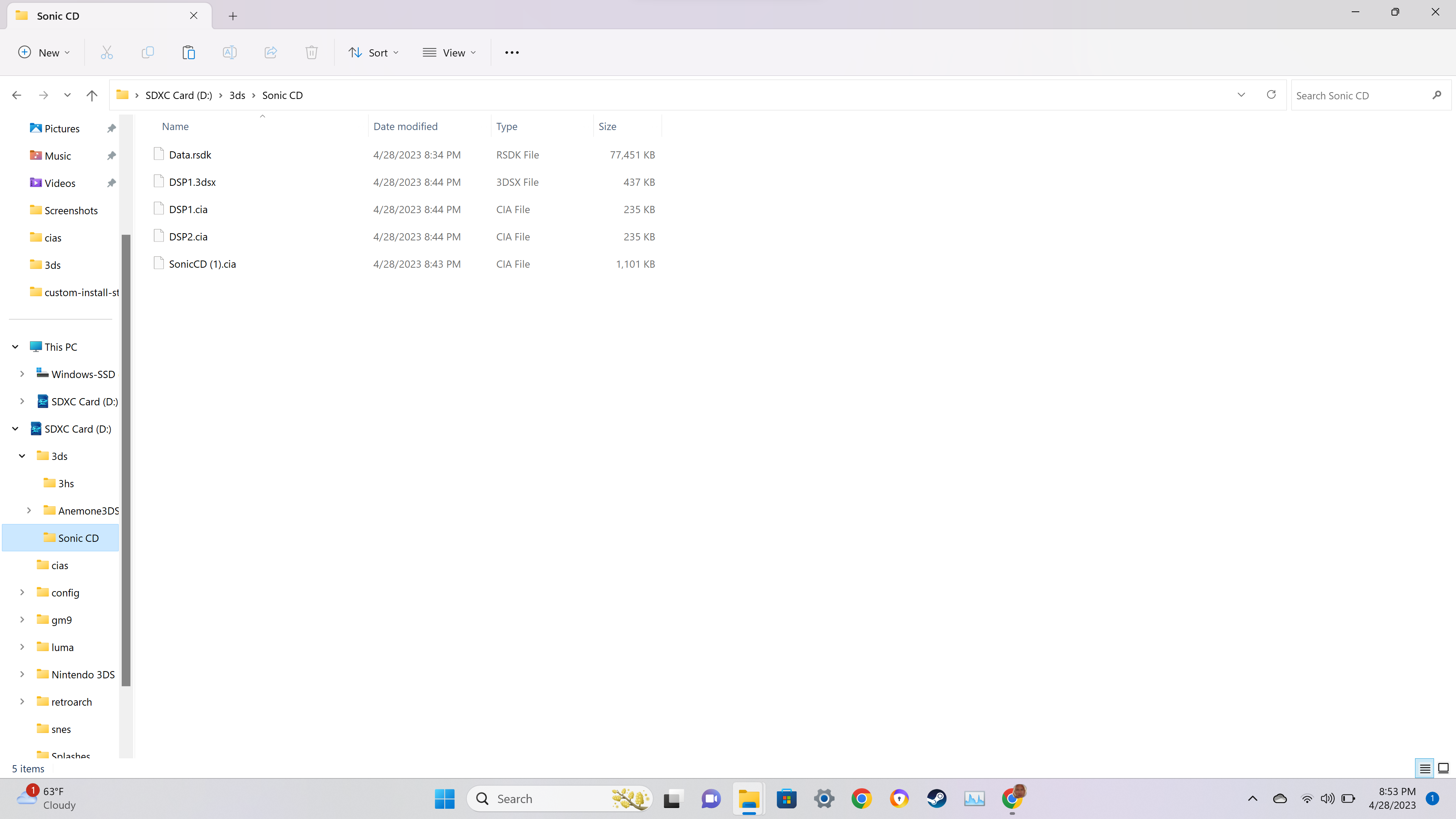Open Steam from the taskbar
This screenshot has width=1456, height=819.
tap(937, 799)
